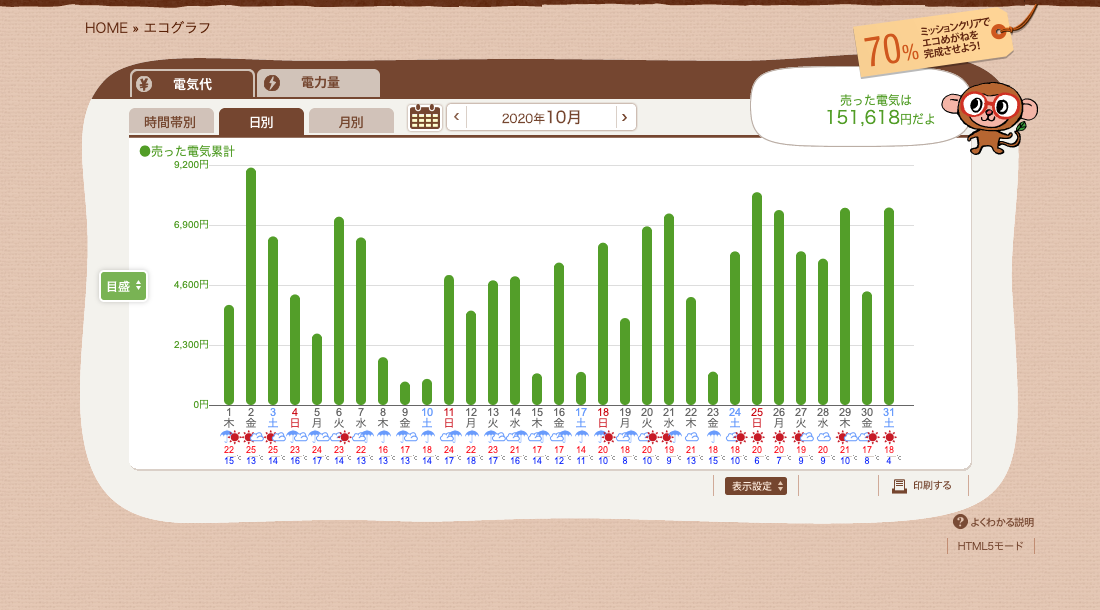
Task: Click the bar for October 9
Action: pyautogui.click(x=405, y=393)
